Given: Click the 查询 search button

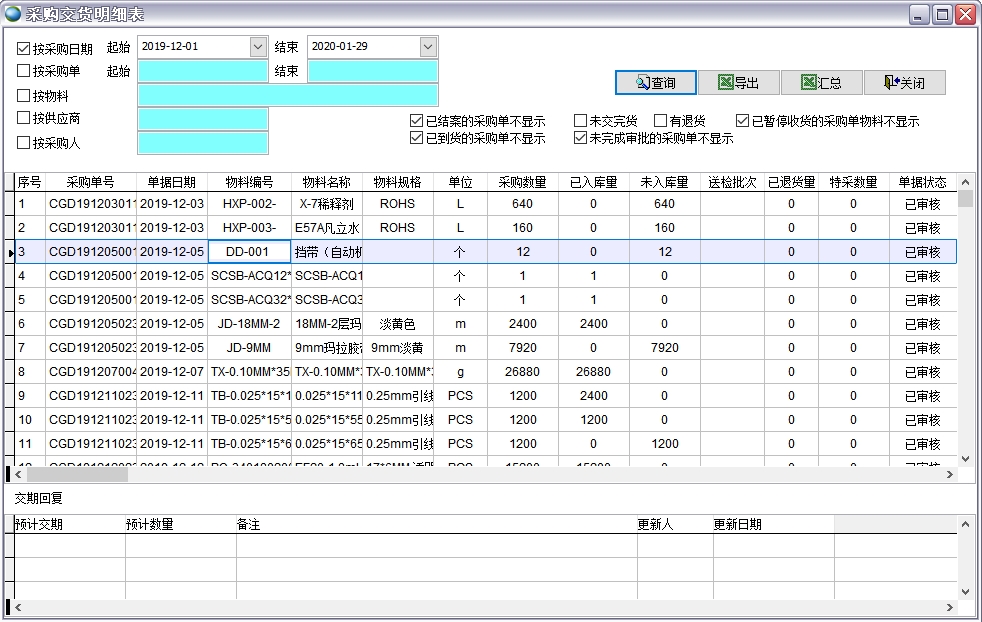Looking at the screenshot, I should [655, 83].
